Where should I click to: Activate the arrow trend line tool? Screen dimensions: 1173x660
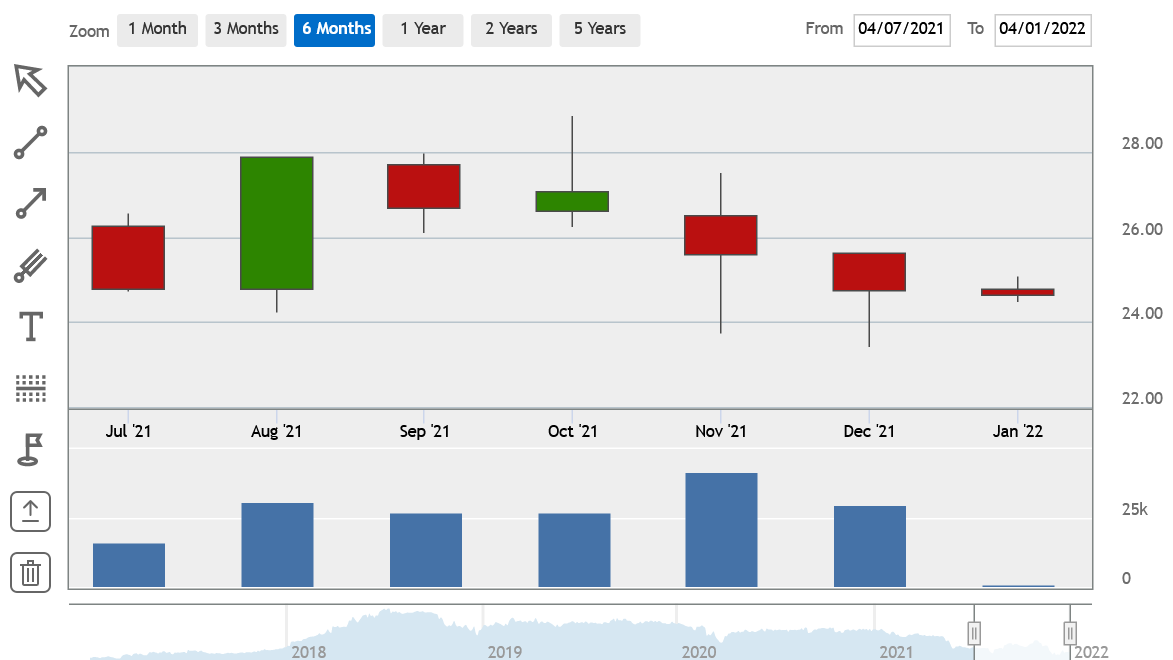[30, 202]
